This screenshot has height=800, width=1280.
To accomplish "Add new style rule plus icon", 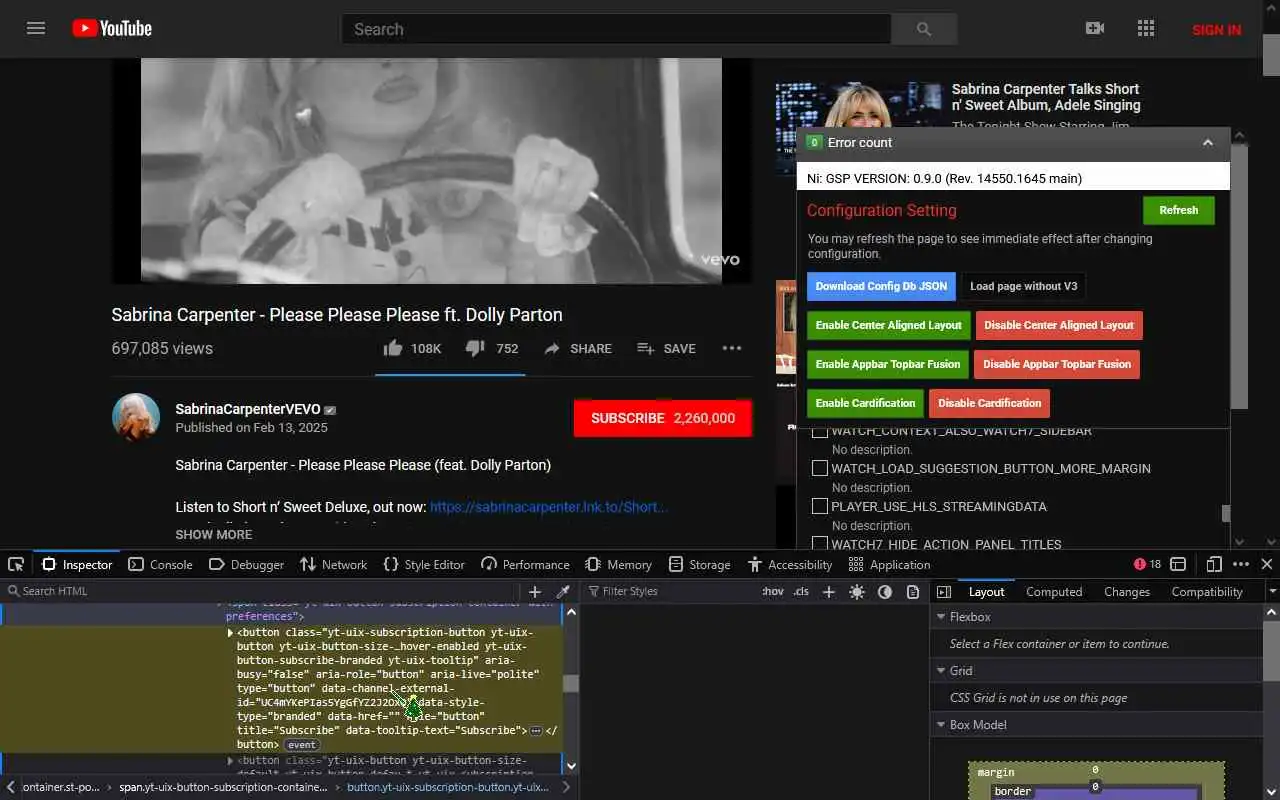I will point(828,591).
